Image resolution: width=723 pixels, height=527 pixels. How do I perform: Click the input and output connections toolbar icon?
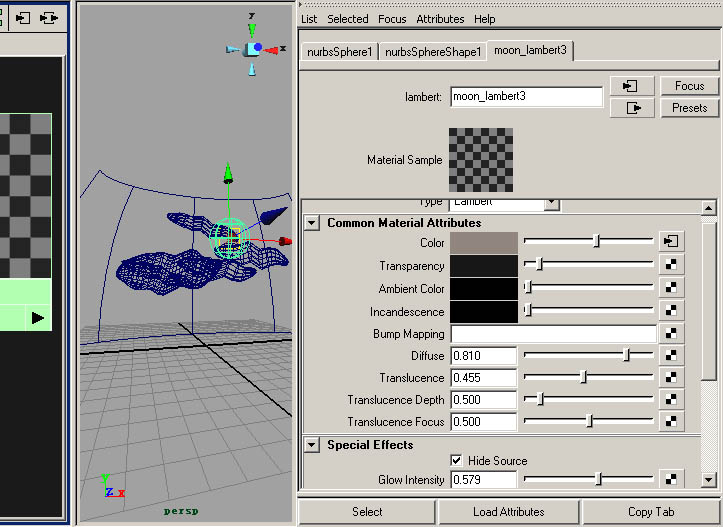tap(48, 18)
